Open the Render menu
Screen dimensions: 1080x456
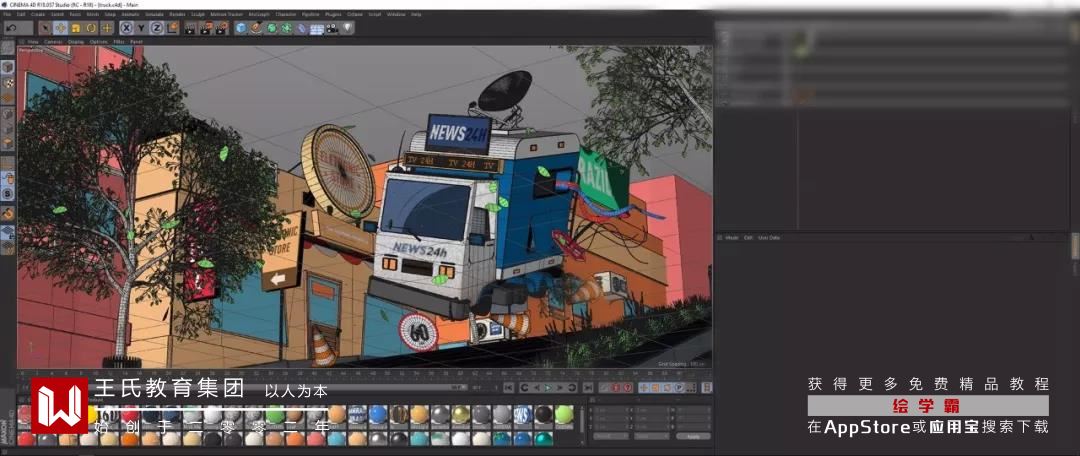(179, 14)
